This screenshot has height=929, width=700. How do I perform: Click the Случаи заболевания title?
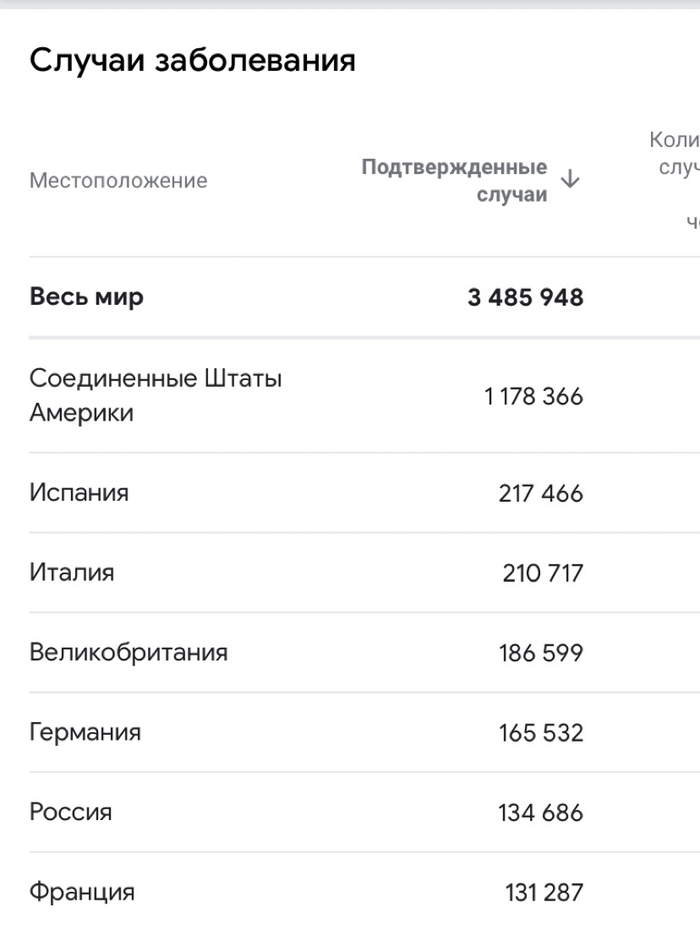194,59
